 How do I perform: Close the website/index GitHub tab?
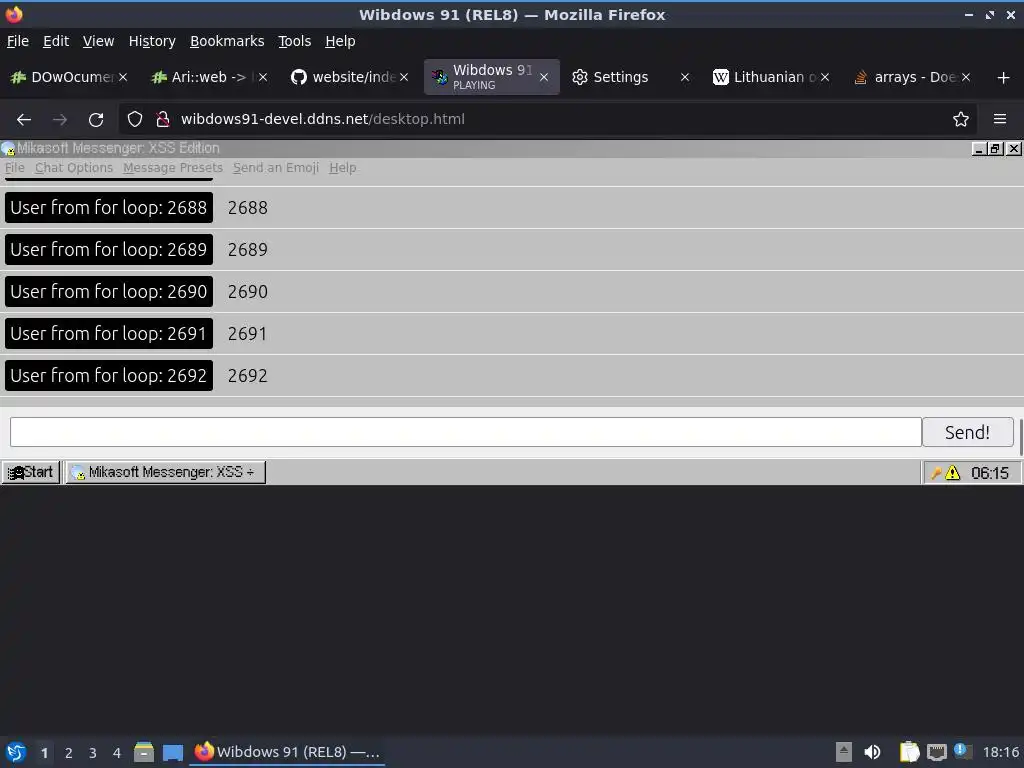pyautogui.click(x=404, y=77)
